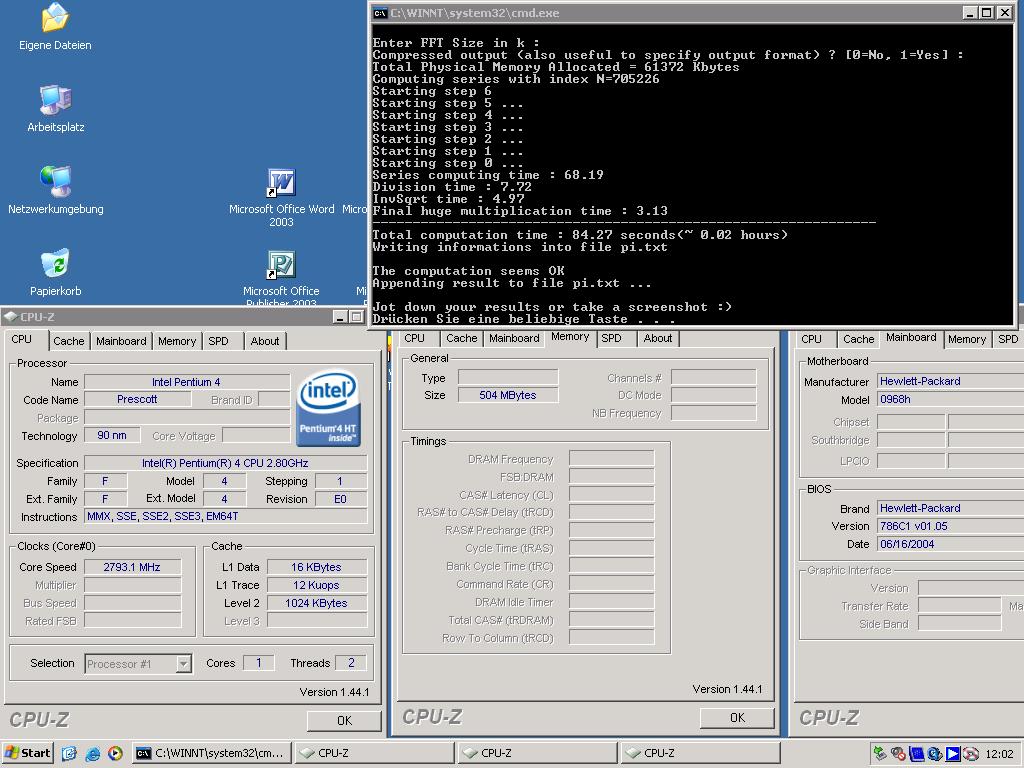Click the Threads value 2
1024x768 pixels.
click(351, 663)
